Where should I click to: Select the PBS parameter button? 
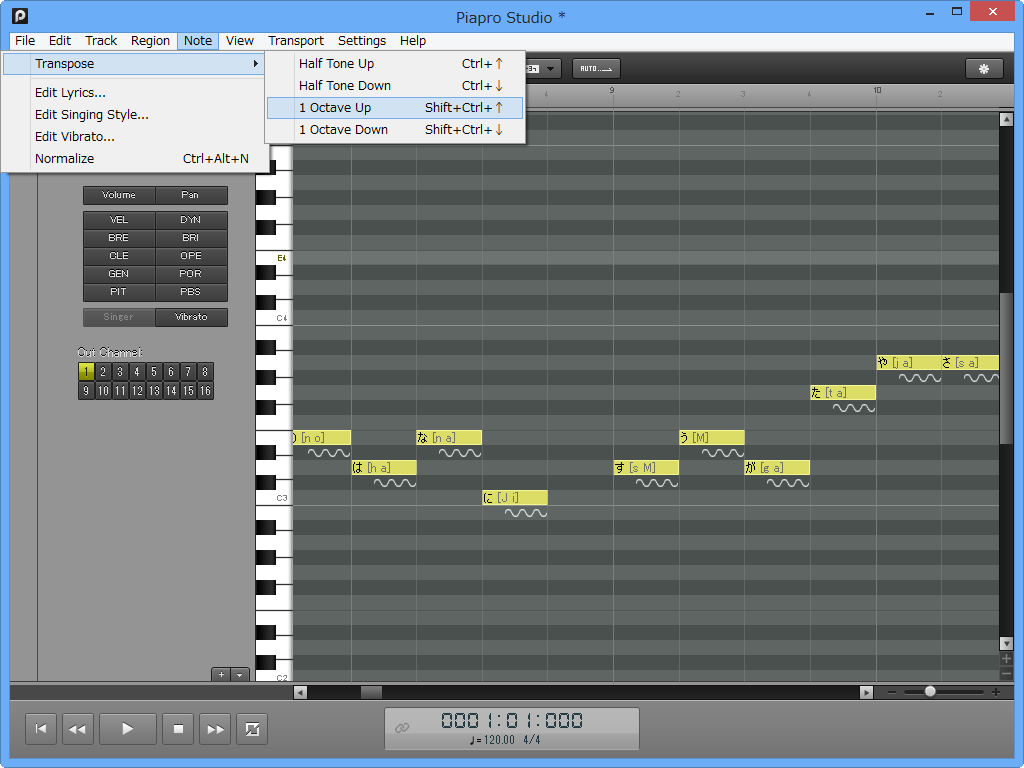191,292
